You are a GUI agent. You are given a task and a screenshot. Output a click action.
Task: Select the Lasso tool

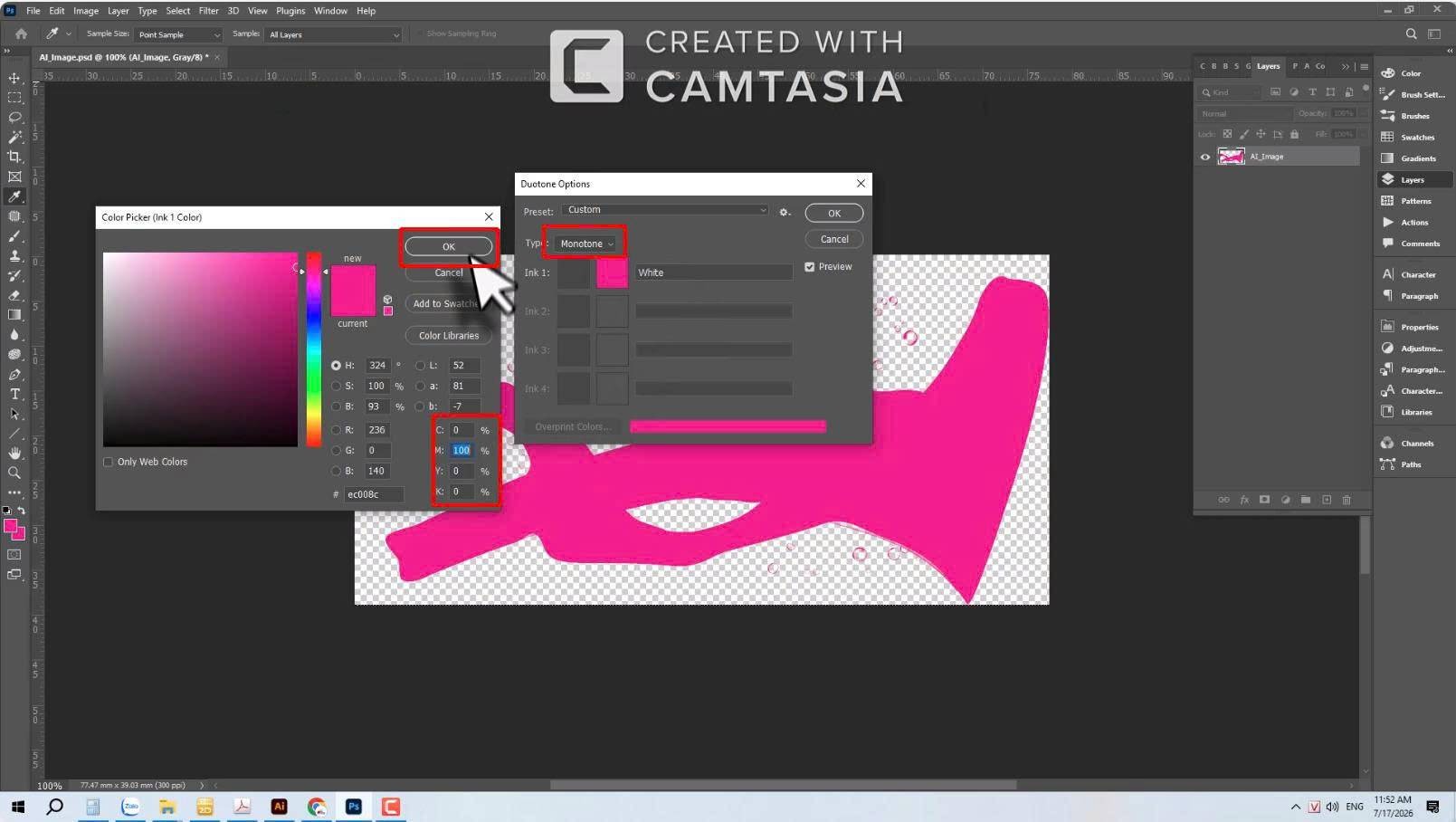14,117
